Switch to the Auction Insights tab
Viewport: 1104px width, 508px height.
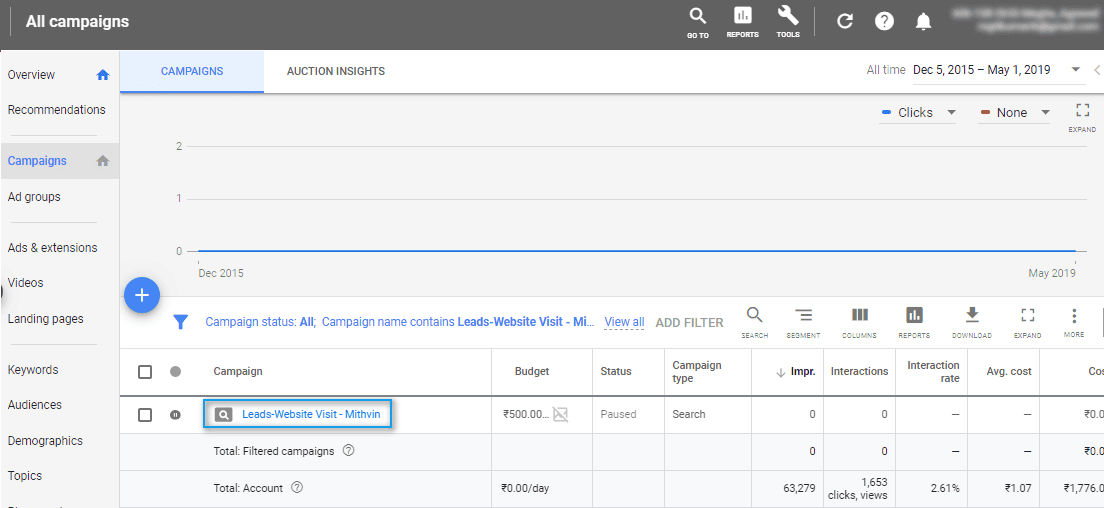tap(336, 72)
